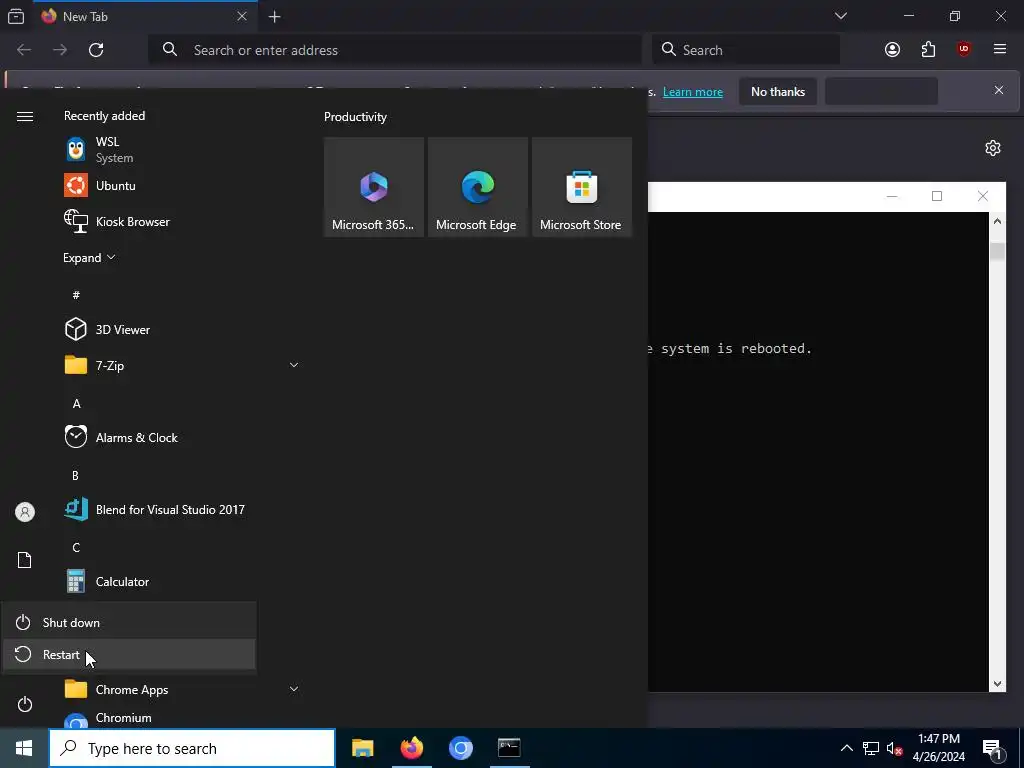Open Firefox View icon
The width and height of the screenshot is (1024, 768).
(16, 16)
